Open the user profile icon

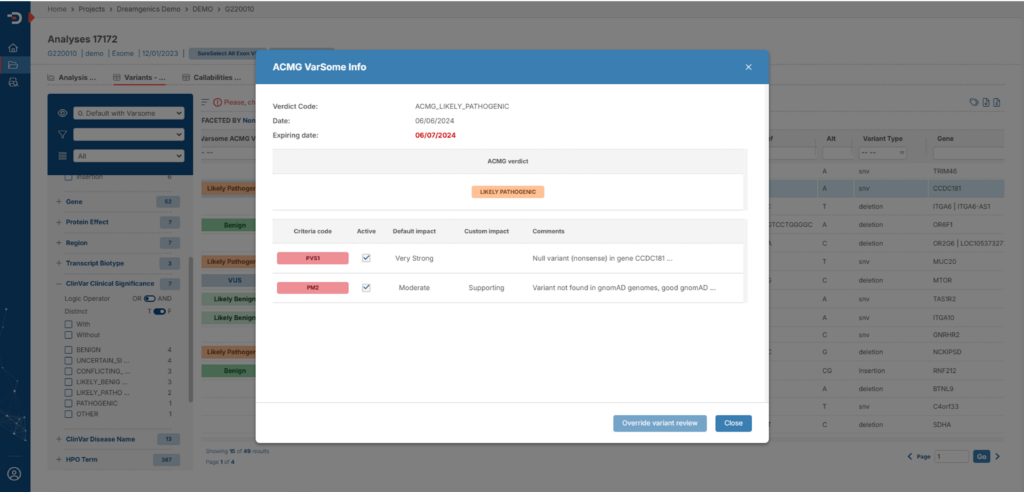(x=14, y=474)
